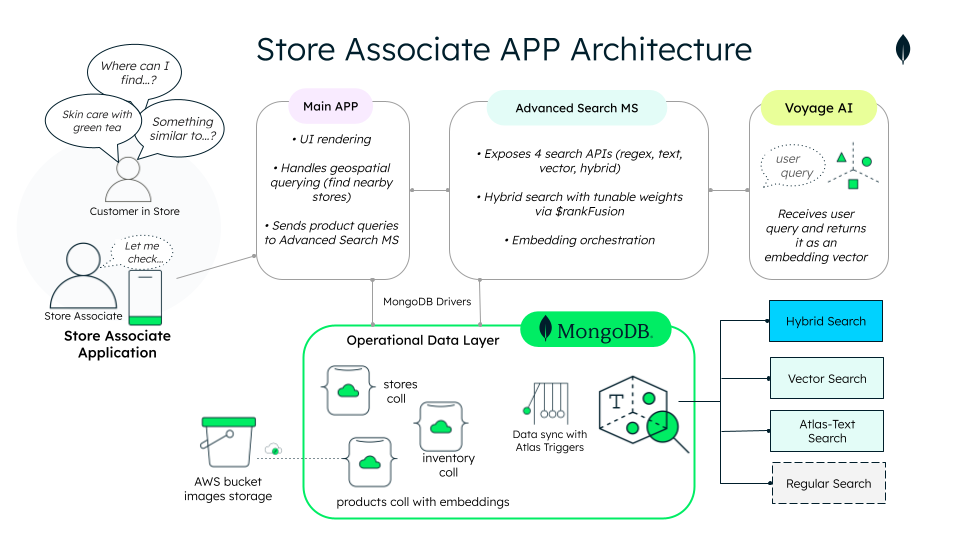Click the 'Store Associate Application' bold caption
This screenshot has width=960, height=540.
[x=117, y=344]
